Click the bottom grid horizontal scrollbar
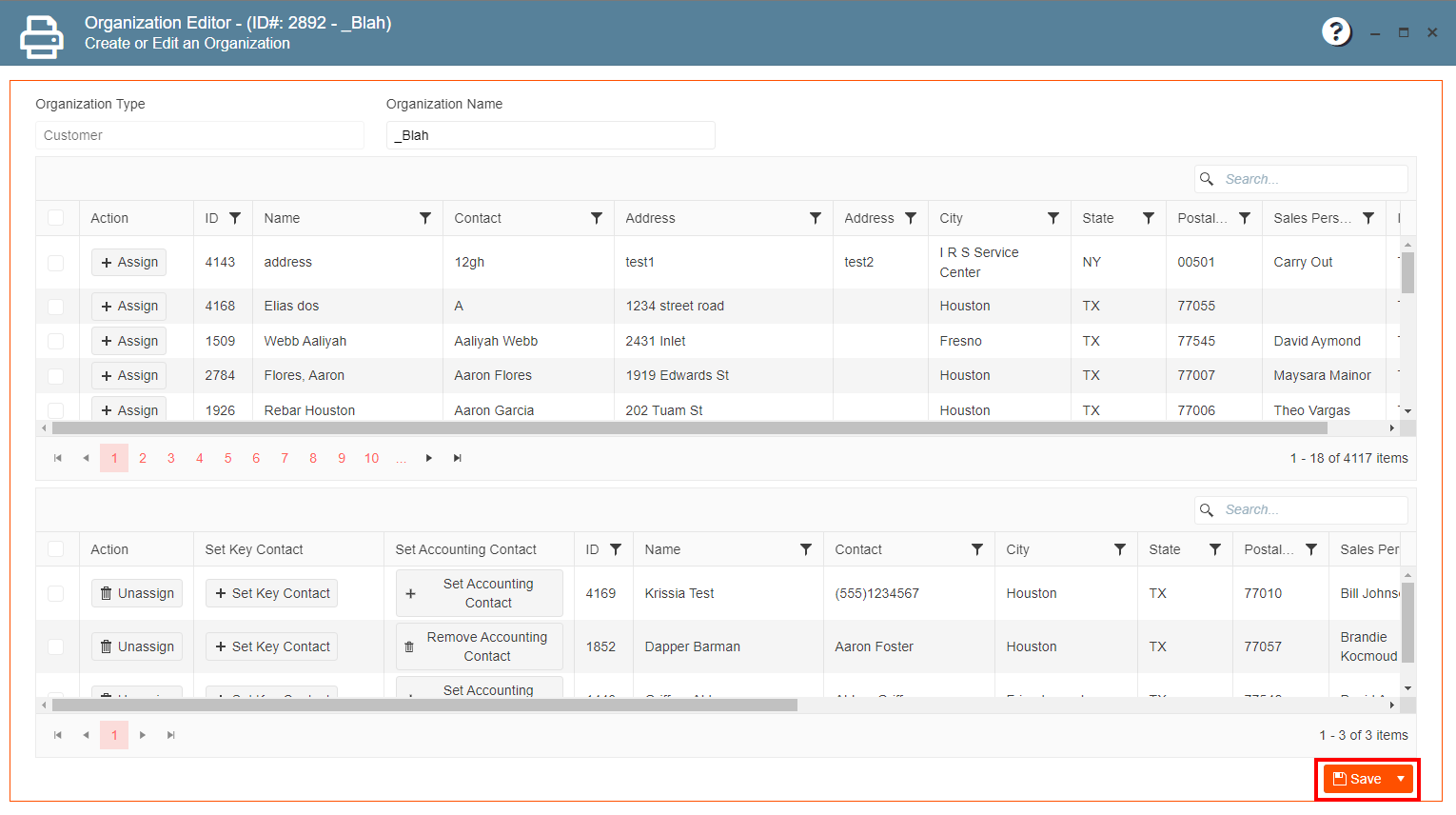Image resolution: width=1456 pixels, height=815 pixels. point(424,706)
